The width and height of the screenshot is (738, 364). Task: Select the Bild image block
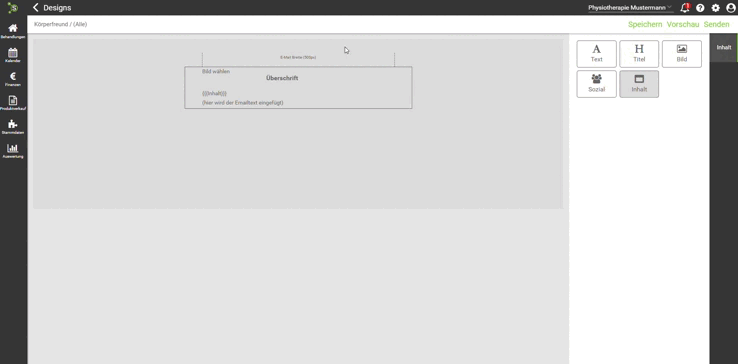[682, 54]
